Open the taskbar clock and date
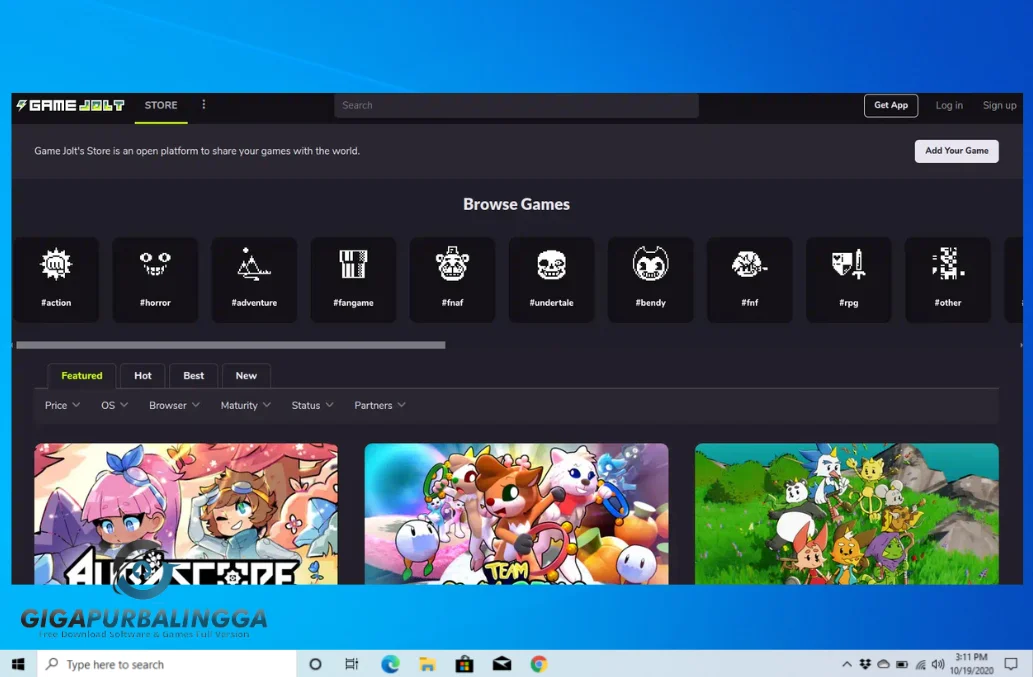This screenshot has height=677, width=1033. 972,664
